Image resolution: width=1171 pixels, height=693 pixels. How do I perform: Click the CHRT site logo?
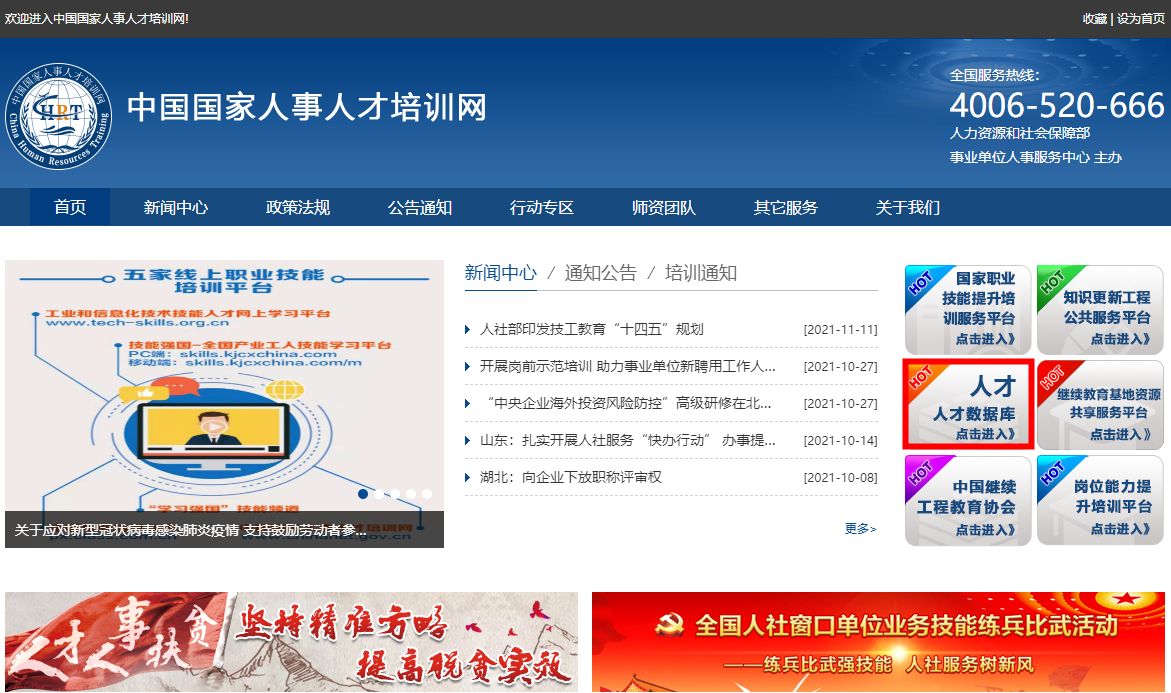click(58, 111)
